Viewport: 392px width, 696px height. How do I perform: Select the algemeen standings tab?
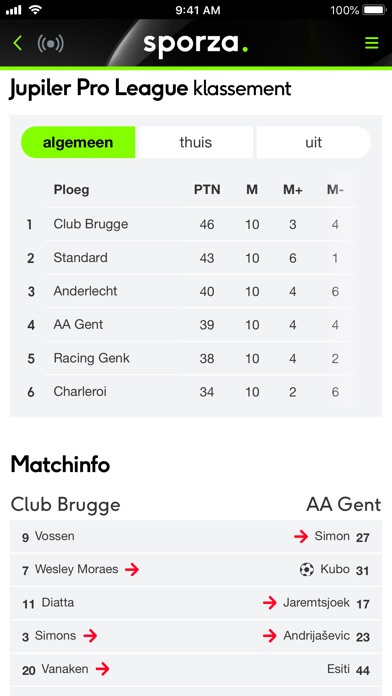[78, 142]
